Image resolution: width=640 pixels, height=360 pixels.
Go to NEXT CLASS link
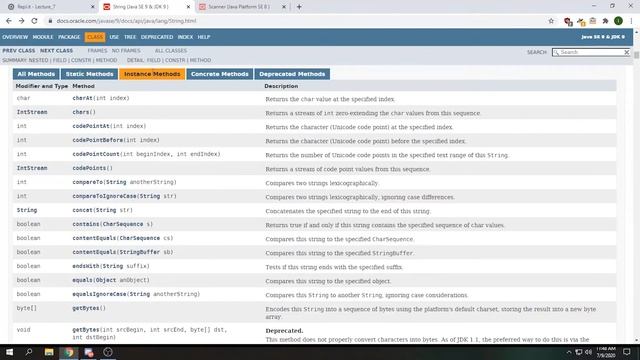coord(56,51)
